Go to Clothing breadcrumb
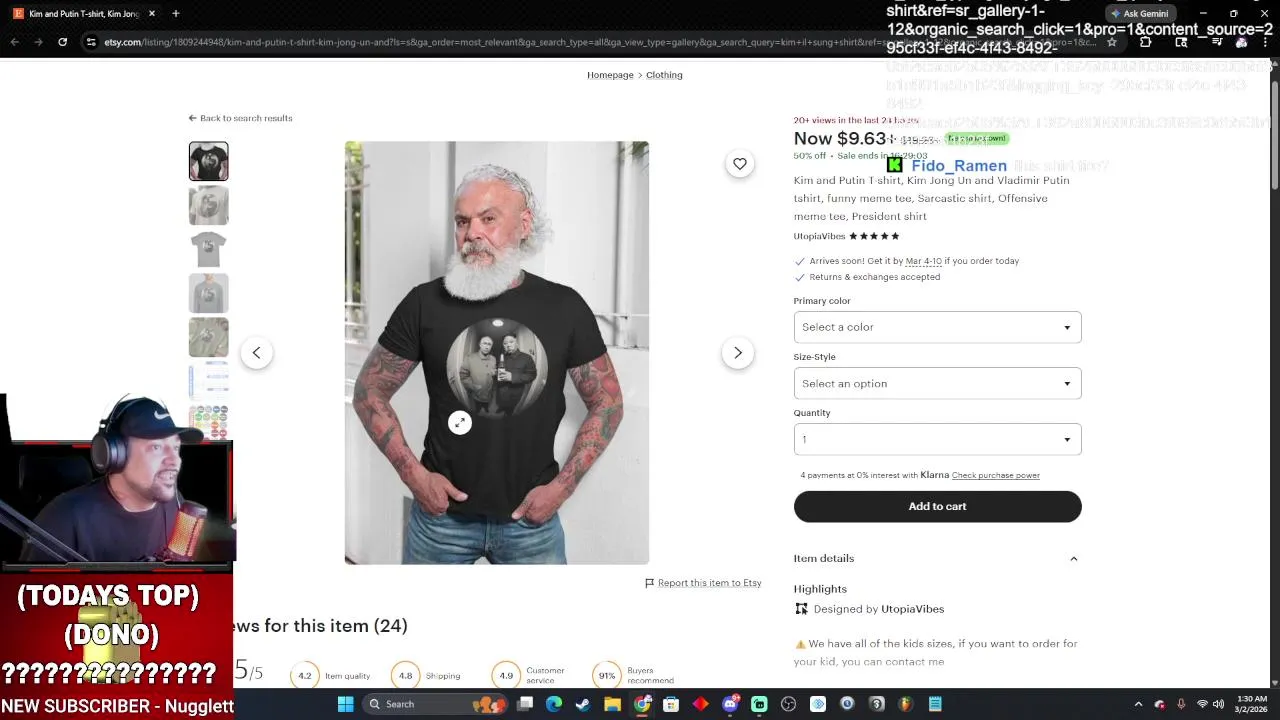The image size is (1280, 720). (x=664, y=75)
